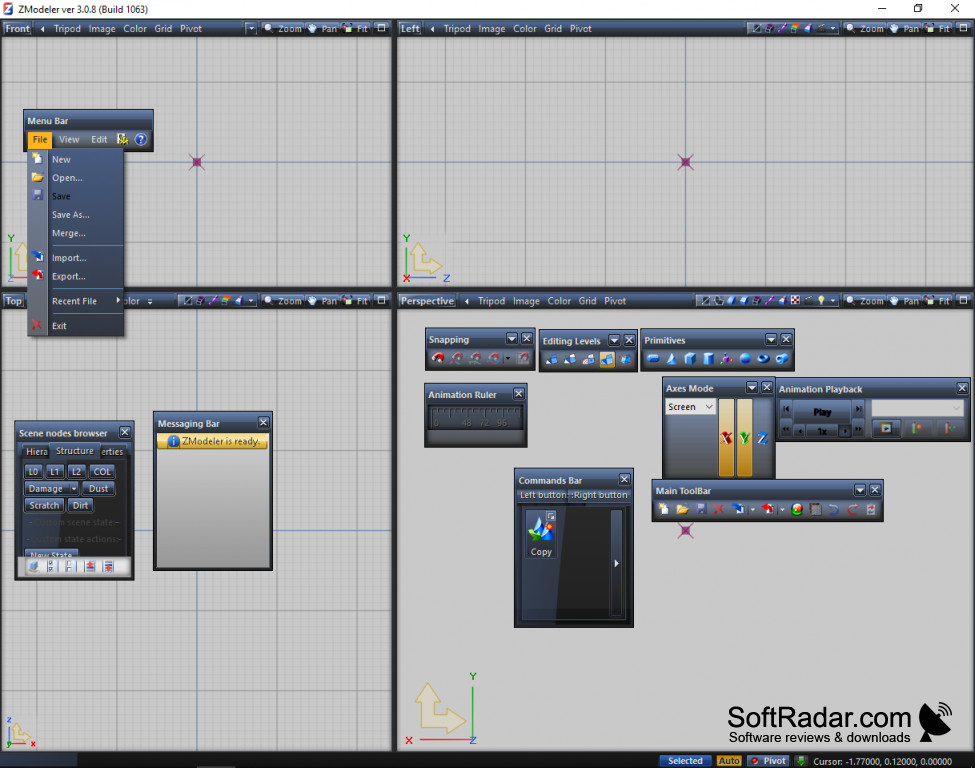This screenshot has width=975, height=768.
Task: Click Undo arrow in Main ToolBar
Action: [834, 509]
